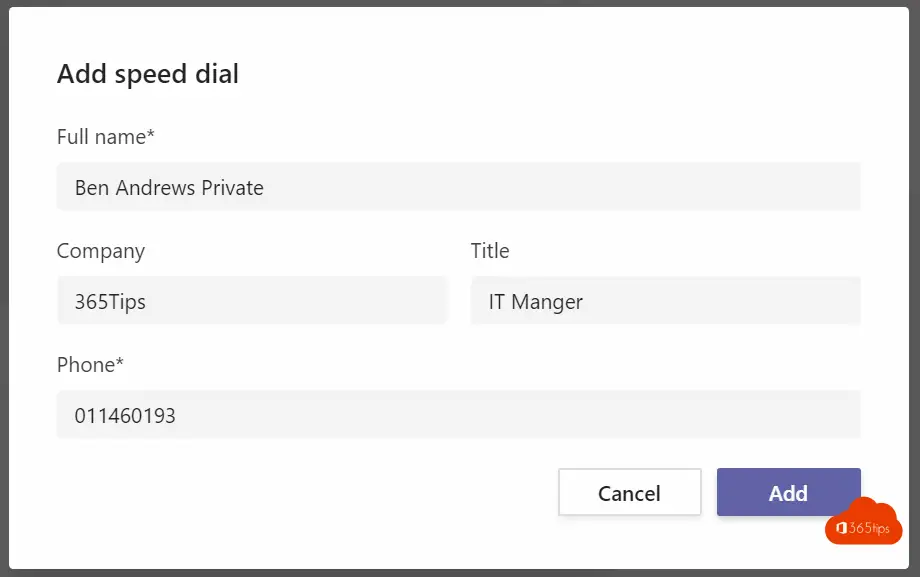Click the 'Full name*' label
920x577 pixels.
click(x=106, y=137)
